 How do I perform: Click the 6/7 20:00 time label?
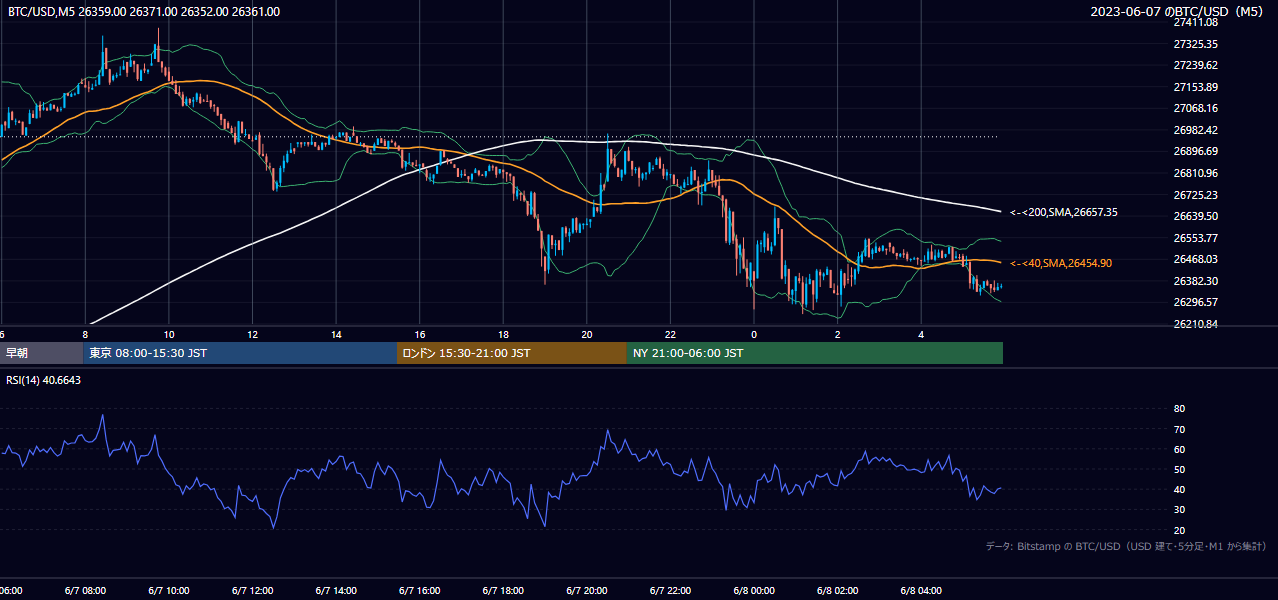pos(586,591)
